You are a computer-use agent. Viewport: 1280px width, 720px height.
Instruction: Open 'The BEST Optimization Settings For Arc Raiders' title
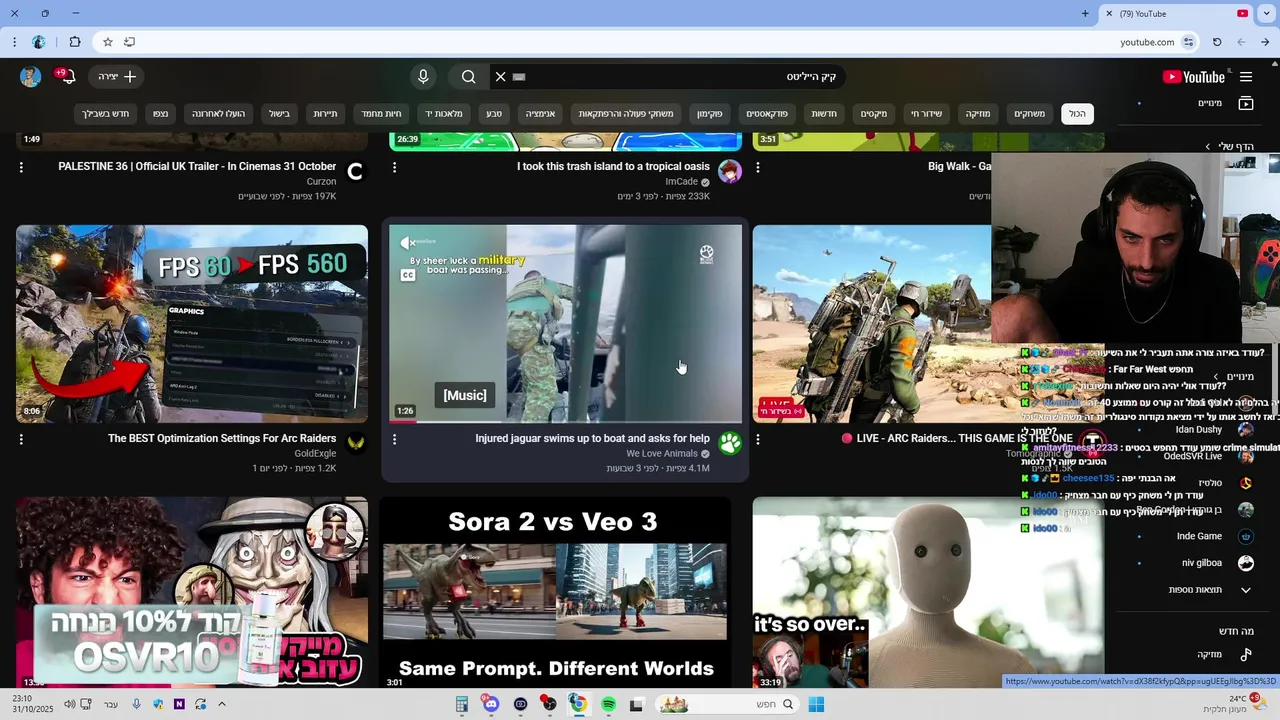click(x=222, y=438)
